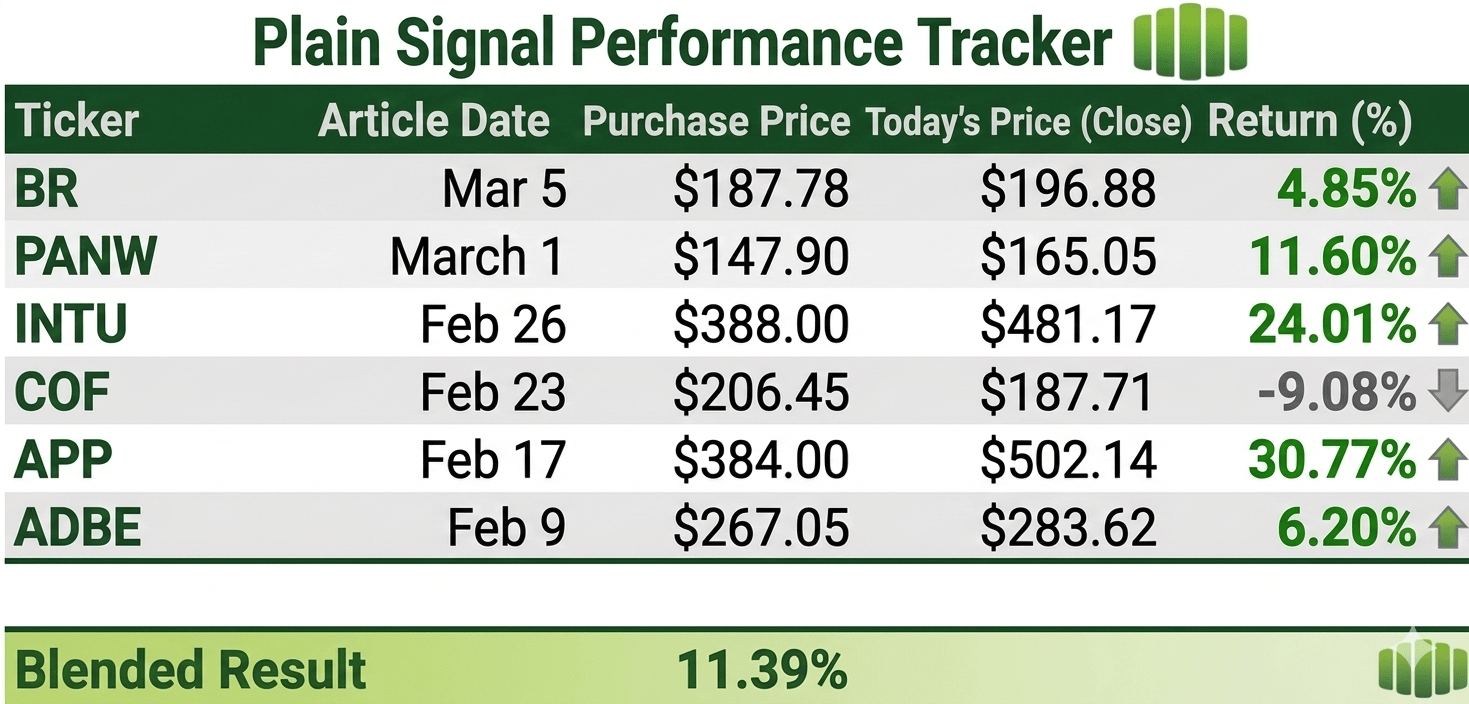Click the Return (%) column header

[1310, 121]
